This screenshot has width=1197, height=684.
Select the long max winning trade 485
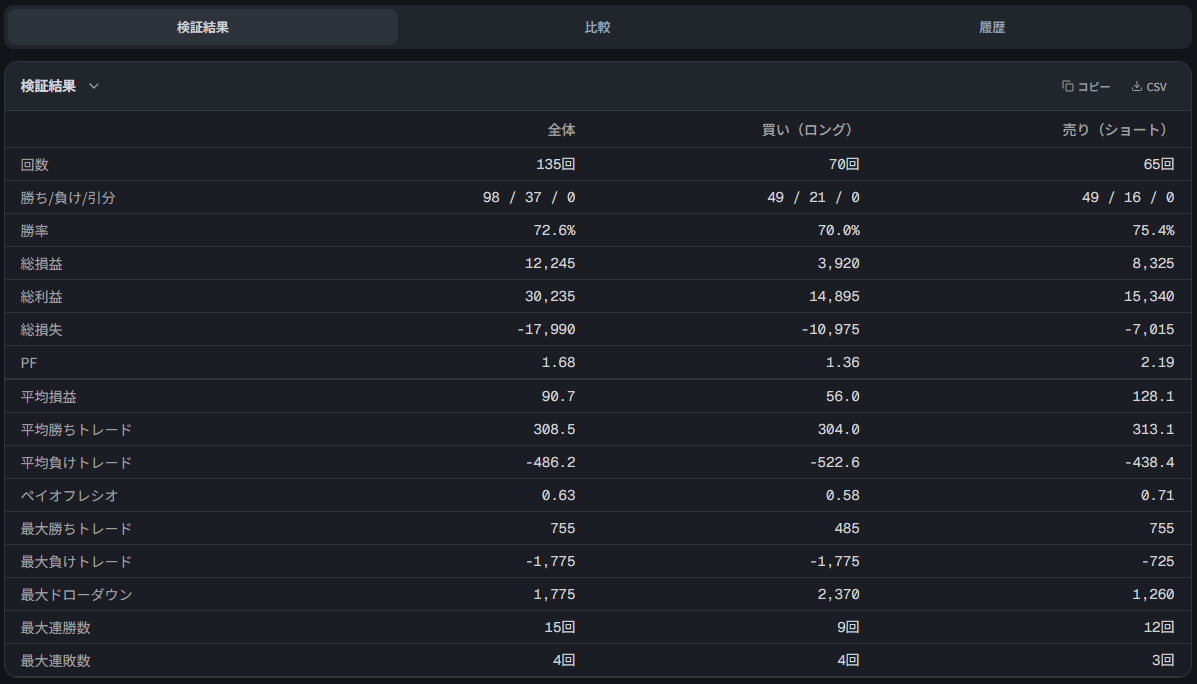847,528
